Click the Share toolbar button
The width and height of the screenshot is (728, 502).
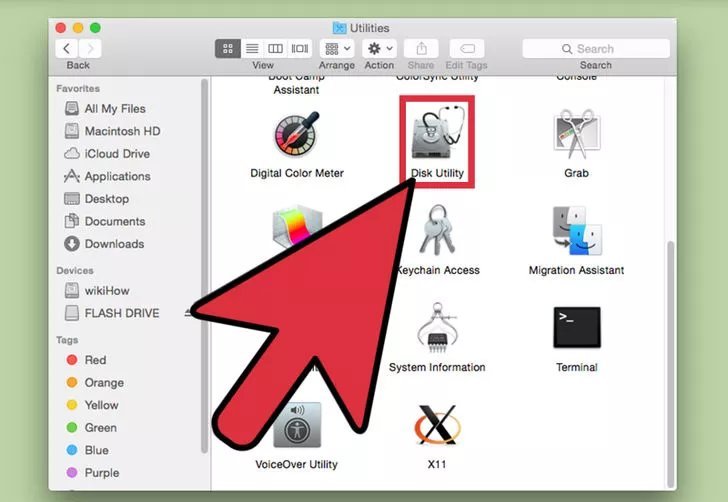pyautogui.click(x=421, y=48)
